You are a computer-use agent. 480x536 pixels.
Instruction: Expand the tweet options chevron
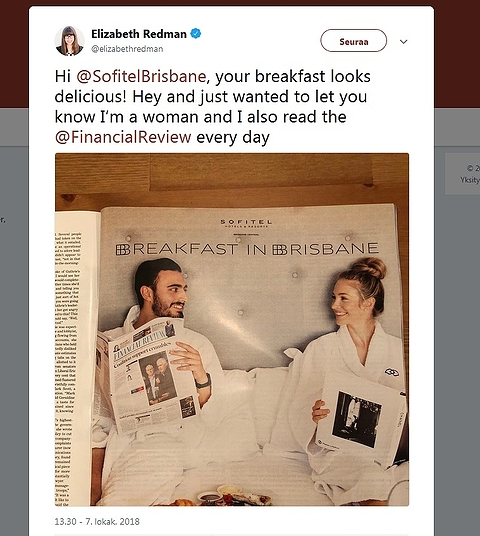point(403,42)
